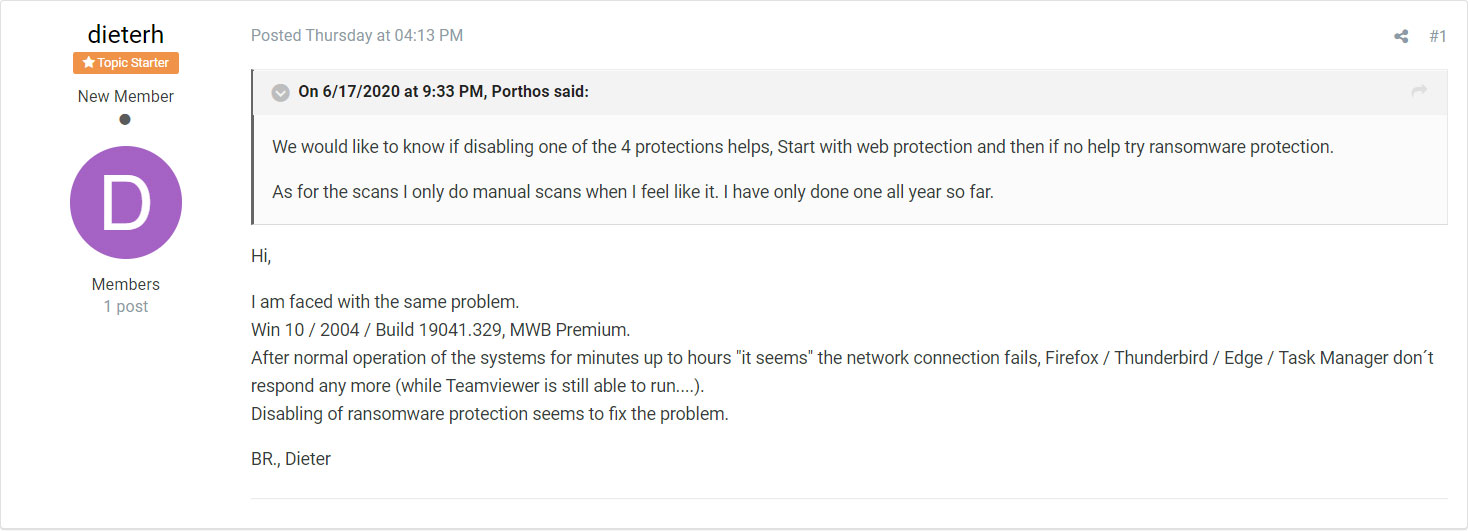Image resolution: width=1468 pixels, height=531 pixels.
Task: Click the share icon on the post
Action: coord(1401,37)
